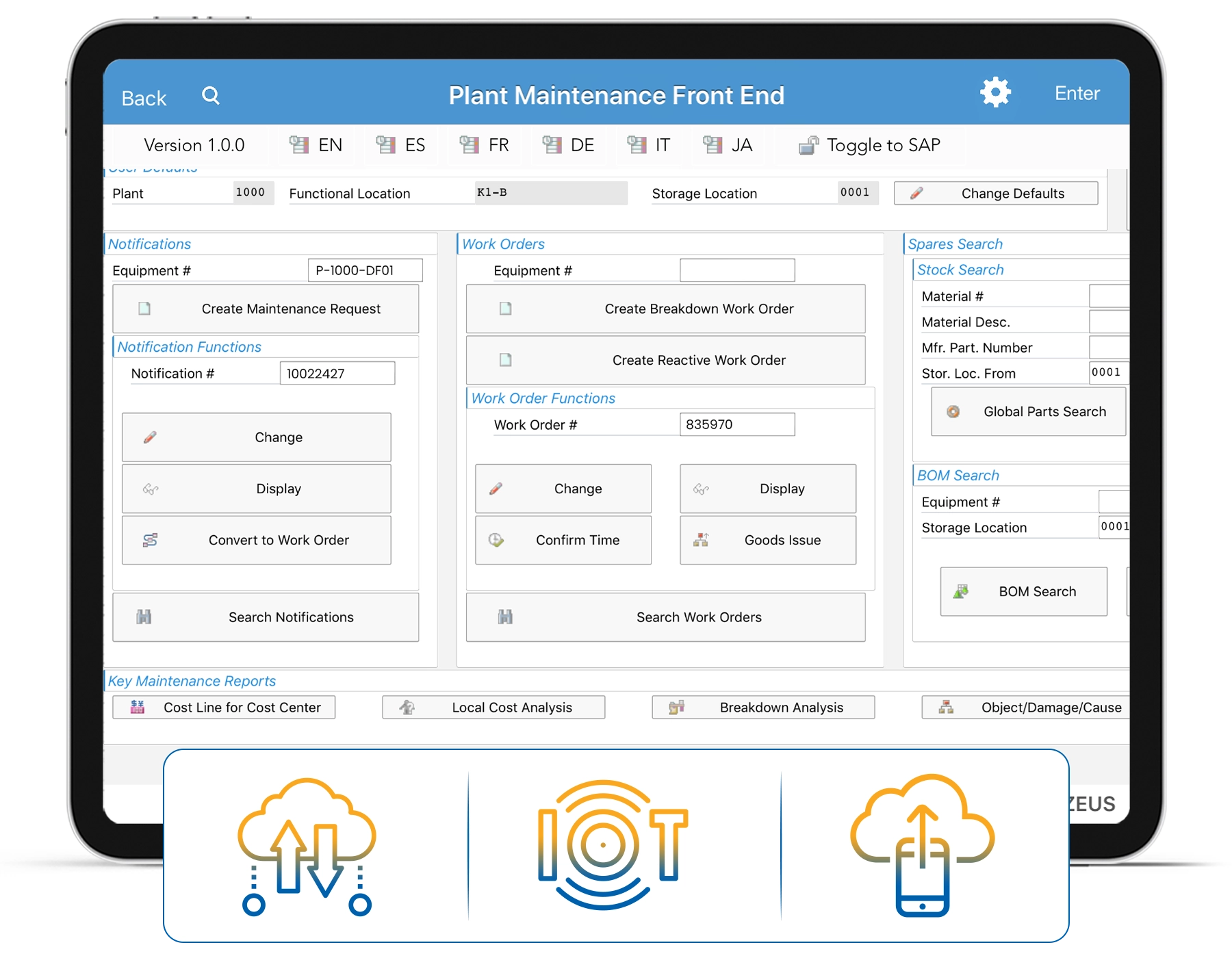Image resolution: width=1232 pixels, height=958 pixels.
Task: Click glasses icon on notification Display button
Action: click(x=151, y=489)
